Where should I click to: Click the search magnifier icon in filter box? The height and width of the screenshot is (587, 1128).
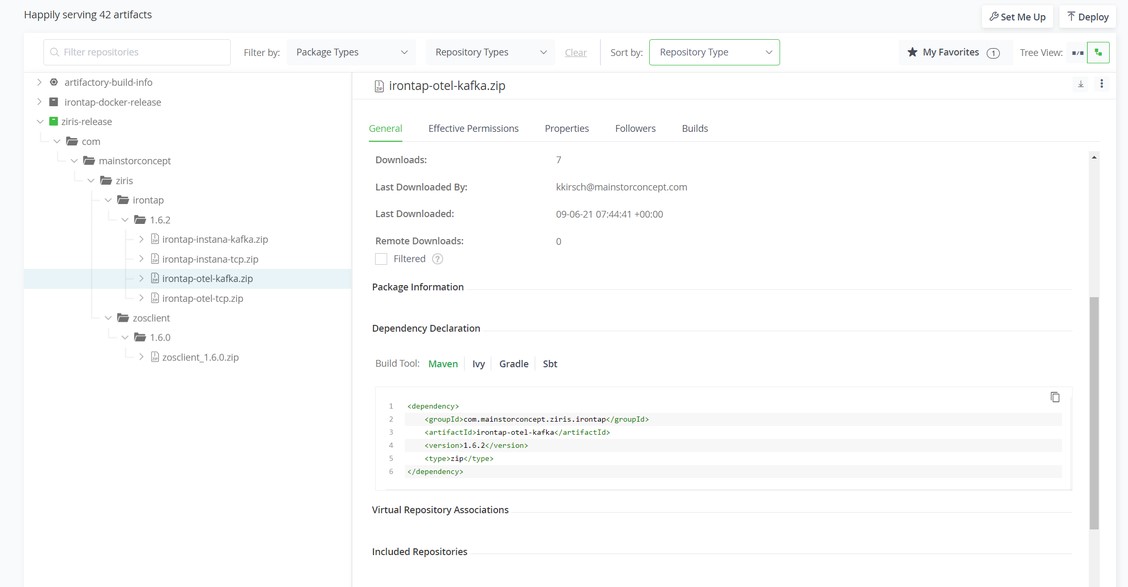55,53
